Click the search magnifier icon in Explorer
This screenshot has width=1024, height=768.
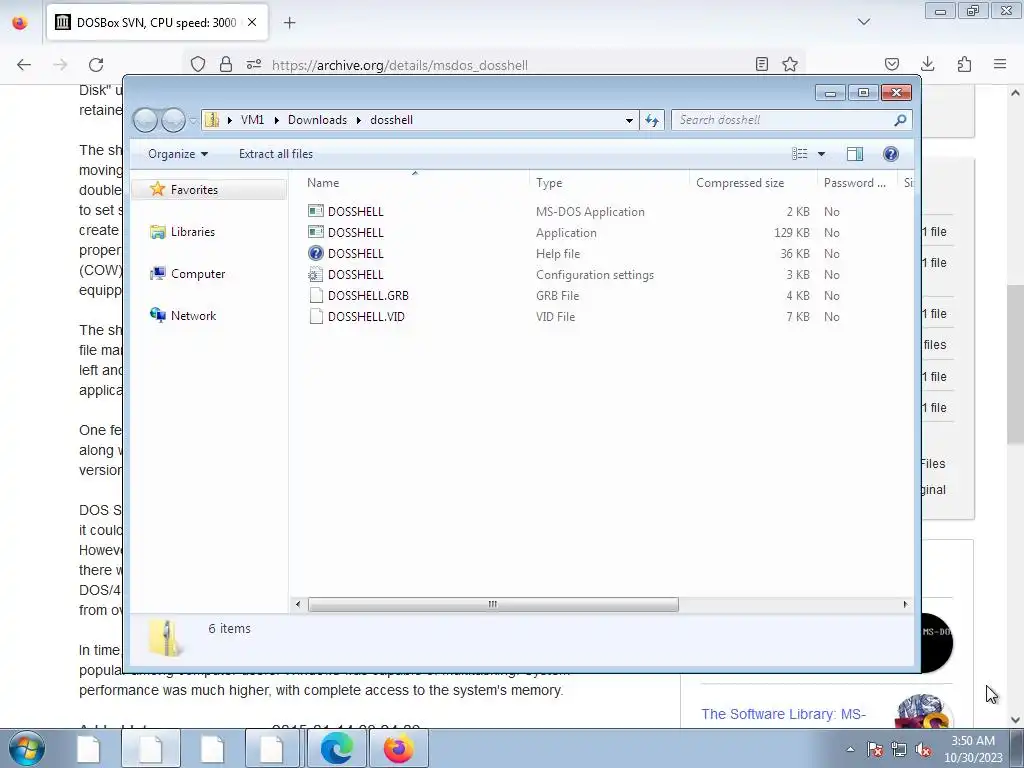[900, 120]
